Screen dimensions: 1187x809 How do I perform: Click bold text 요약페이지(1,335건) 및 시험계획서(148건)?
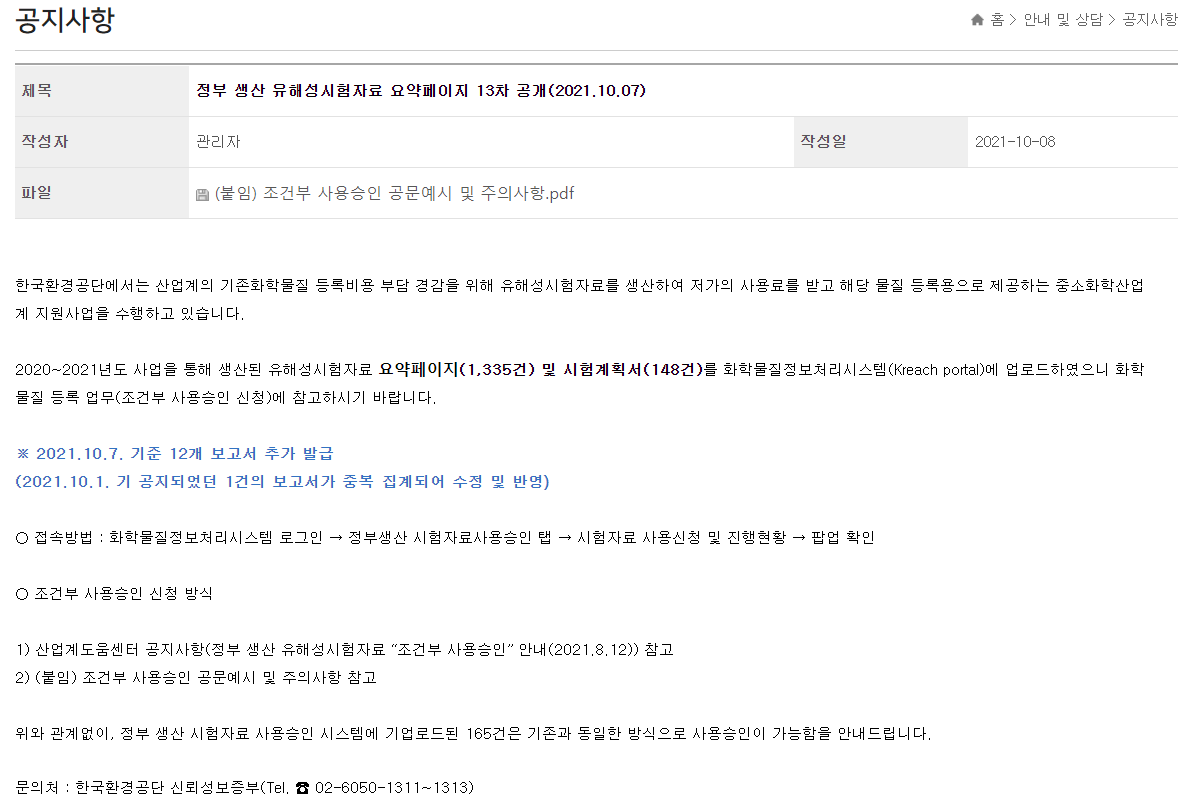[x=541, y=369]
